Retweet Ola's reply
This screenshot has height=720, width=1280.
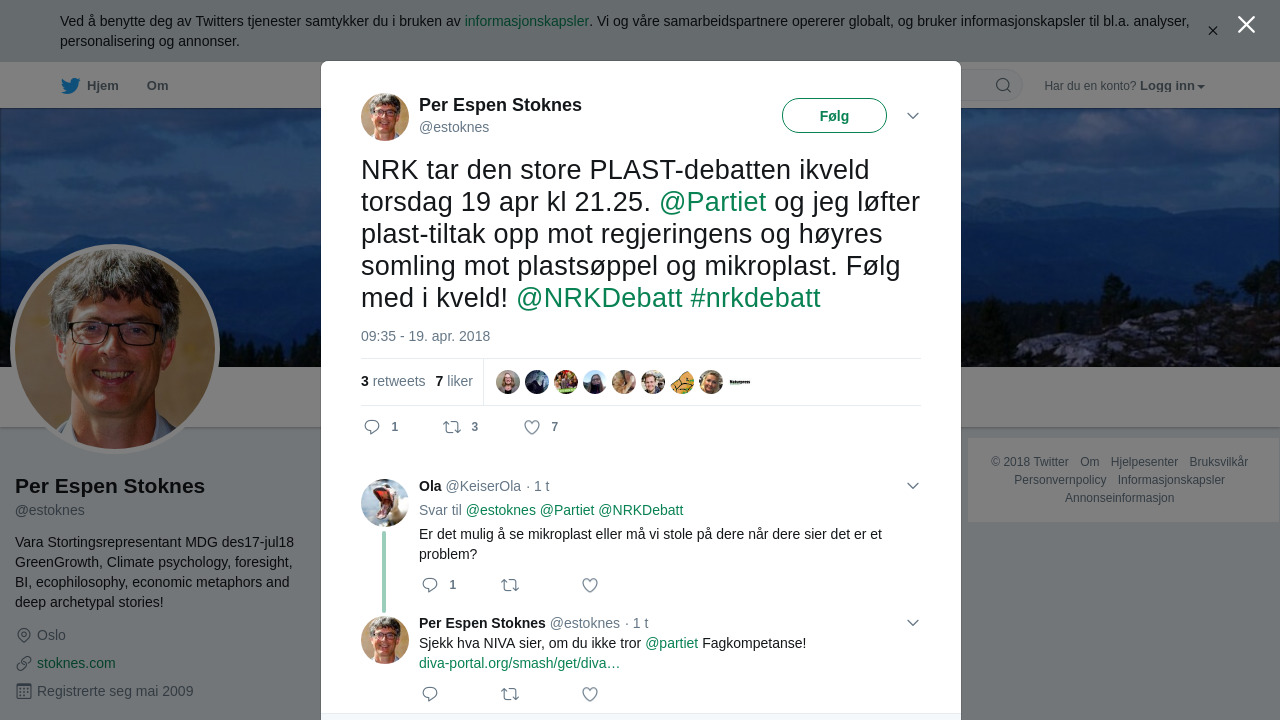pos(510,585)
